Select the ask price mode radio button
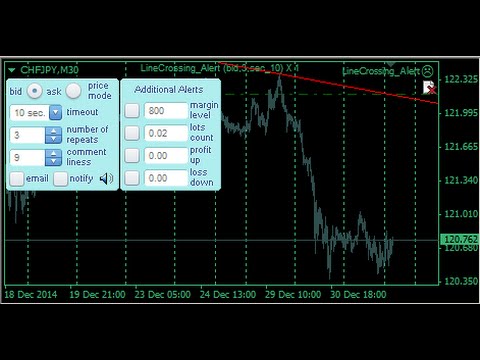 73,91
